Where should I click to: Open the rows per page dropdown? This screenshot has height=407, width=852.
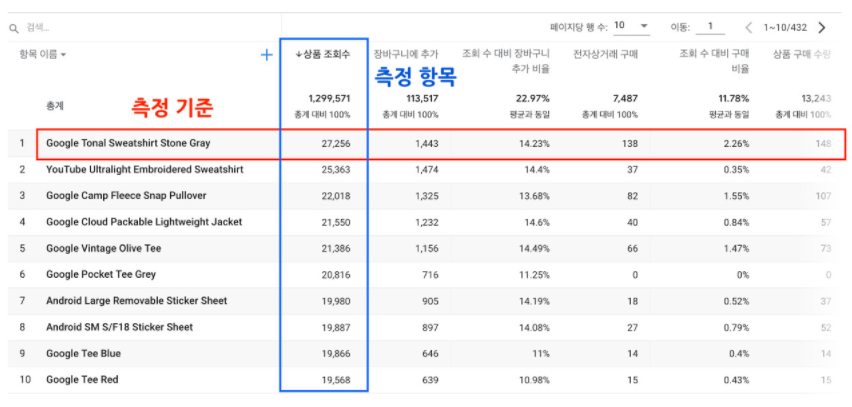(x=632, y=26)
